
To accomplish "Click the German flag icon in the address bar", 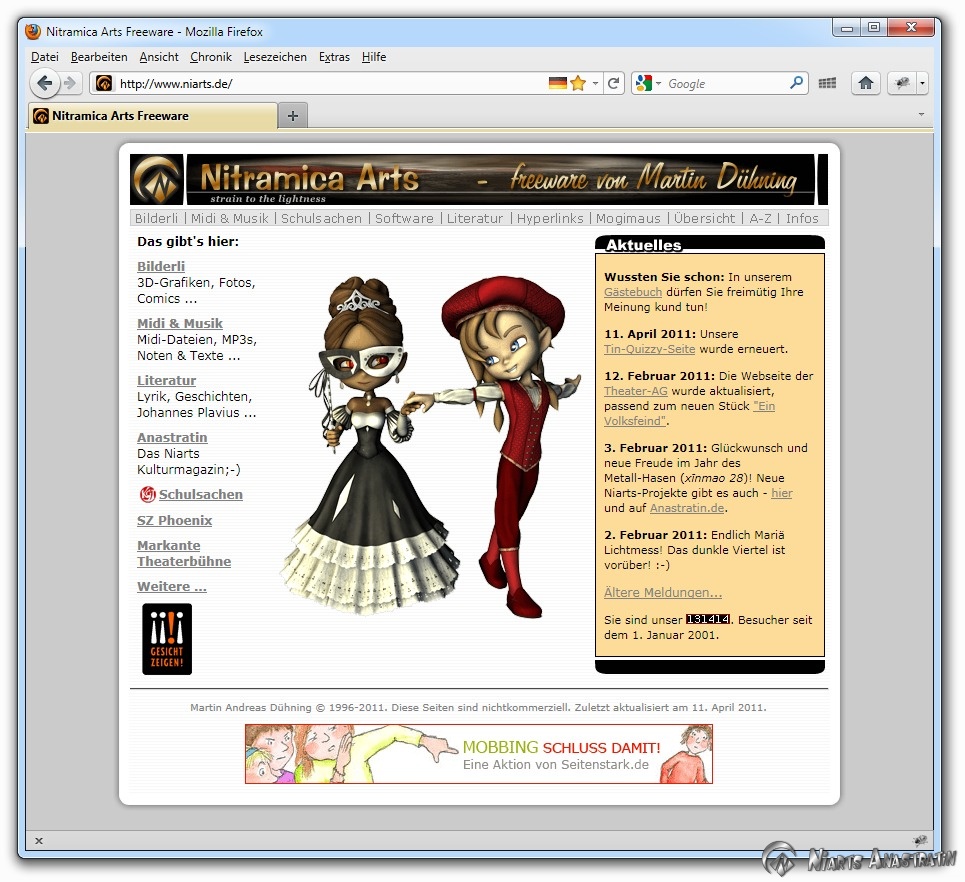I will pyautogui.click(x=557, y=84).
